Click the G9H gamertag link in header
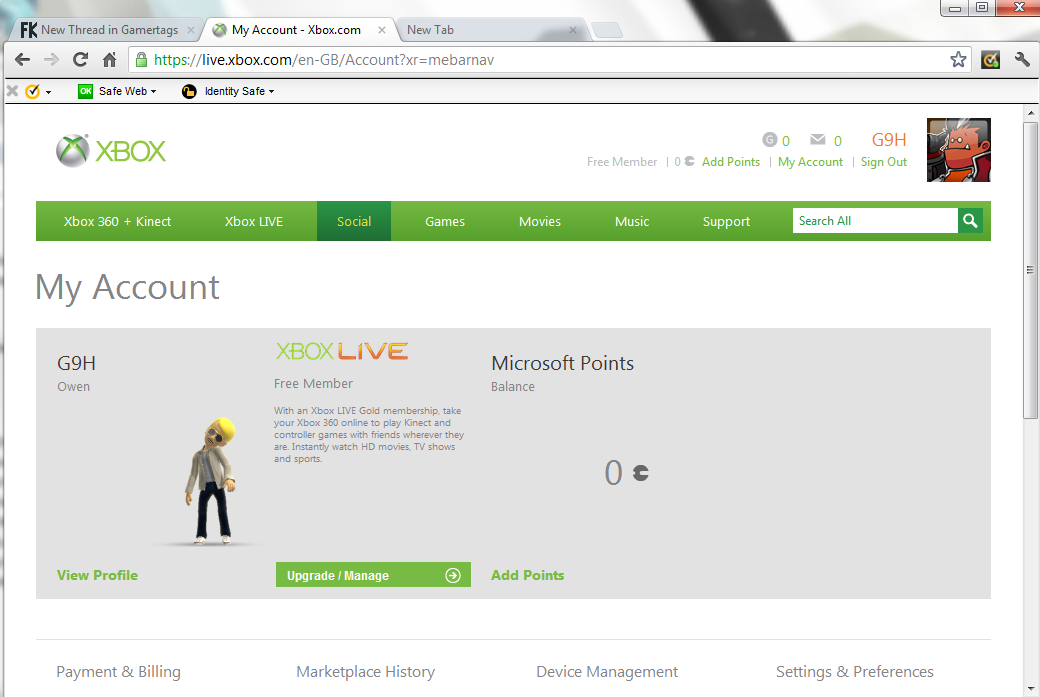The width and height of the screenshot is (1040, 697). coord(889,139)
